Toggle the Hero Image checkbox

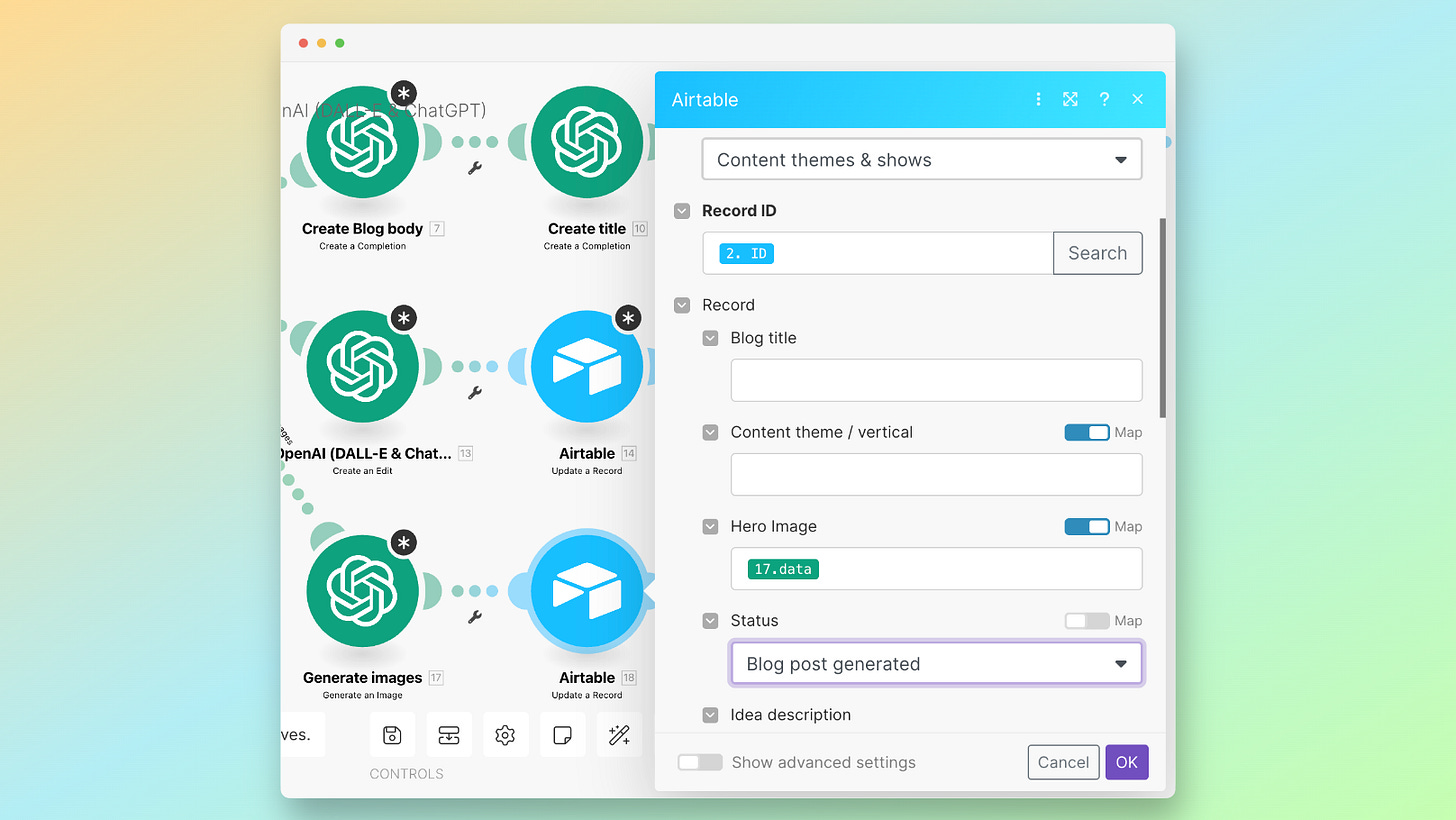click(710, 526)
